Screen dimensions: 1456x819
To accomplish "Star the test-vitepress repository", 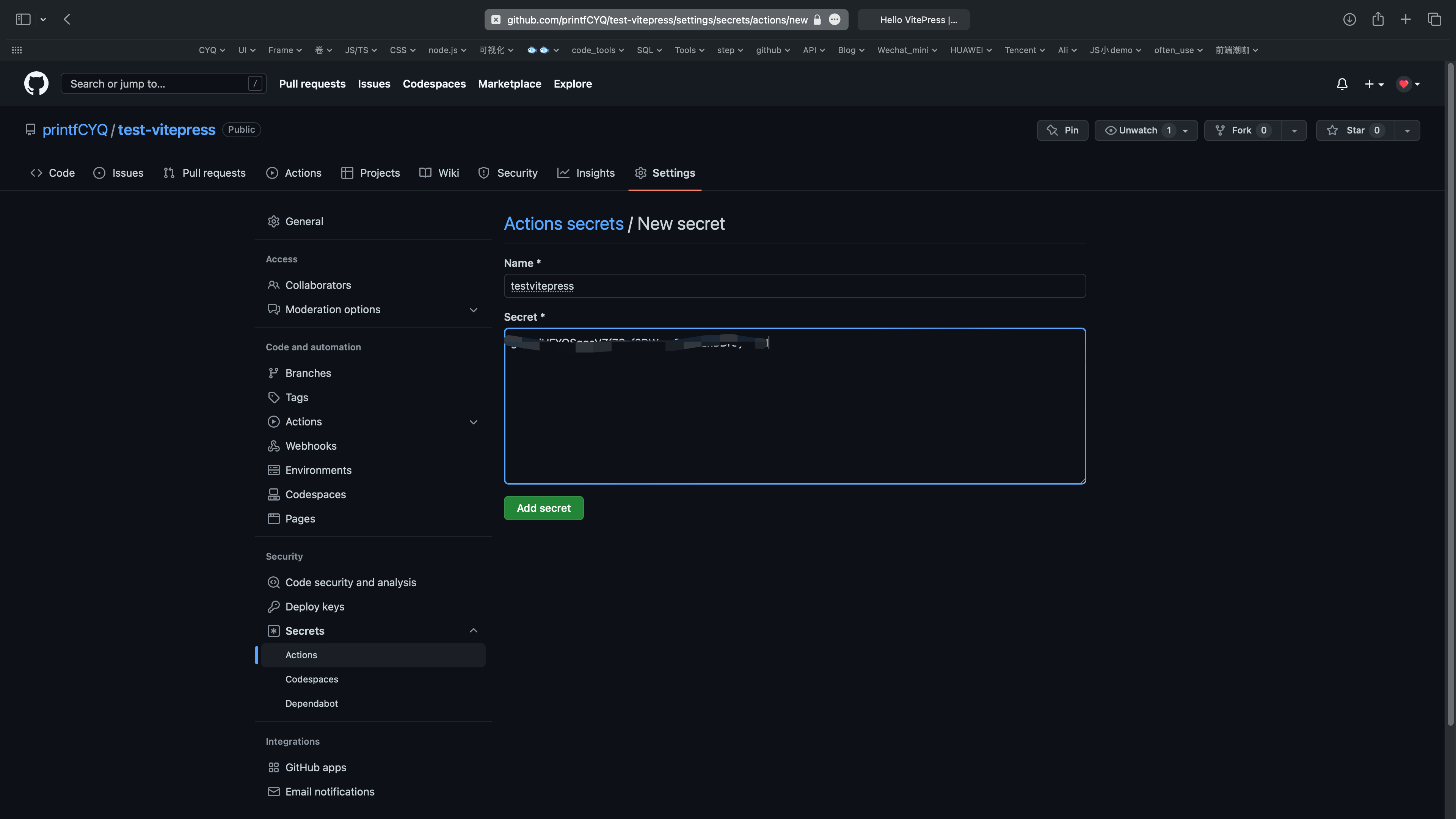I will (1356, 130).
